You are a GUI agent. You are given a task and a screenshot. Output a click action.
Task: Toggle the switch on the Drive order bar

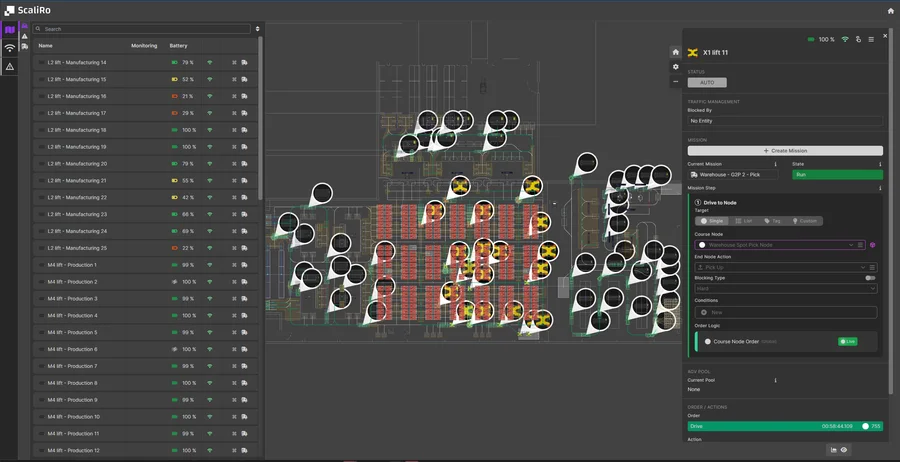pyautogui.click(x=865, y=426)
